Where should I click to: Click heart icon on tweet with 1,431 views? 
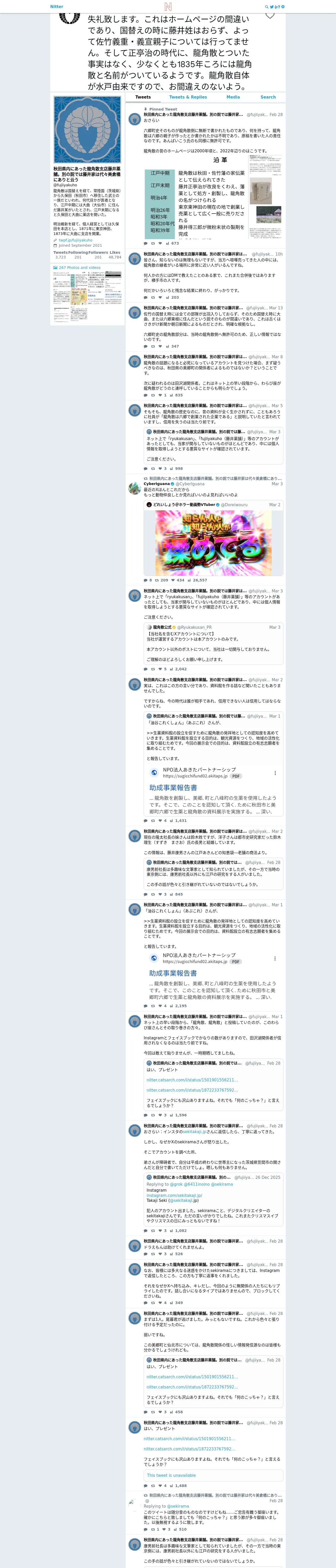(x=160, y=821)
